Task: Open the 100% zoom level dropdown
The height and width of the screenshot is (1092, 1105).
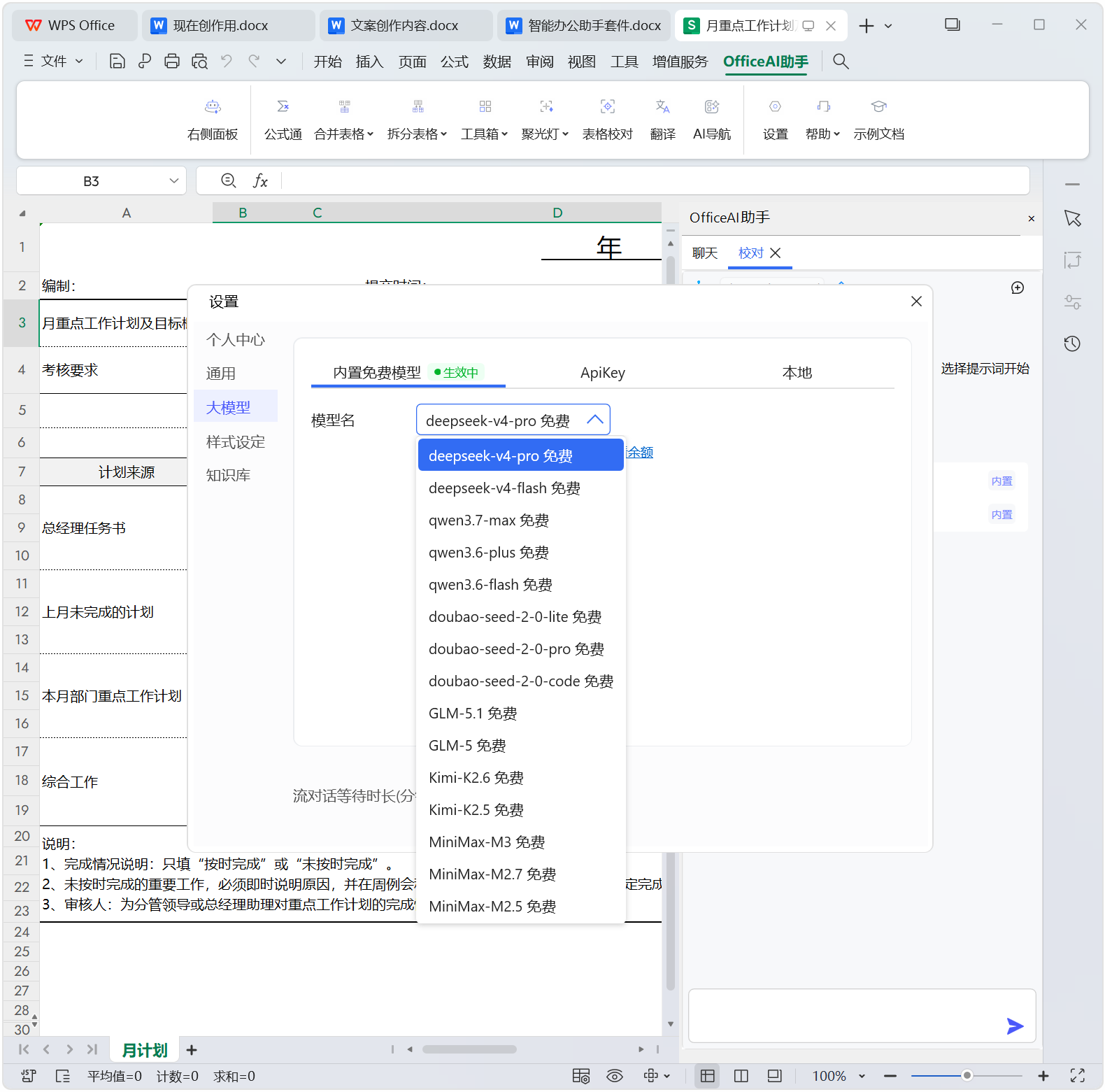Action: [862, 1076]
